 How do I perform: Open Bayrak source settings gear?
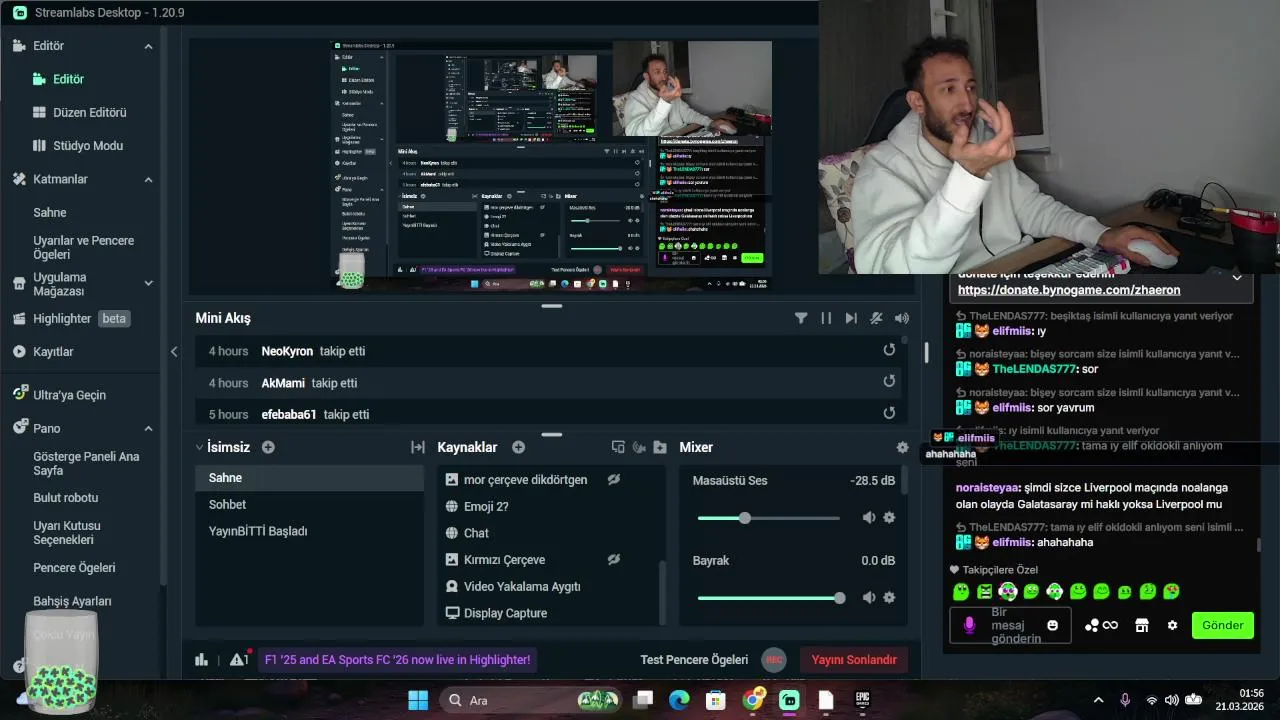[889, 597]
